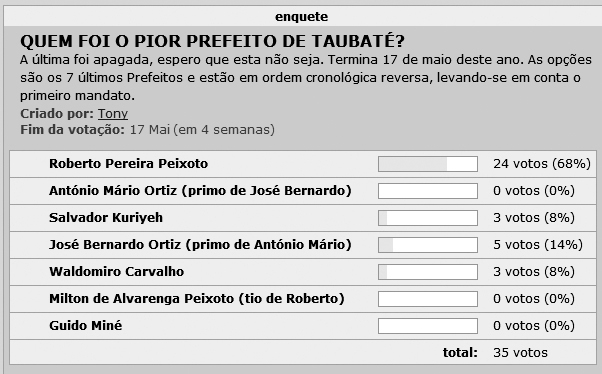The width and height of the screenshot is (602, 374).
Task: Click the 5 votos (14%) result
Action: click(538, 245)
